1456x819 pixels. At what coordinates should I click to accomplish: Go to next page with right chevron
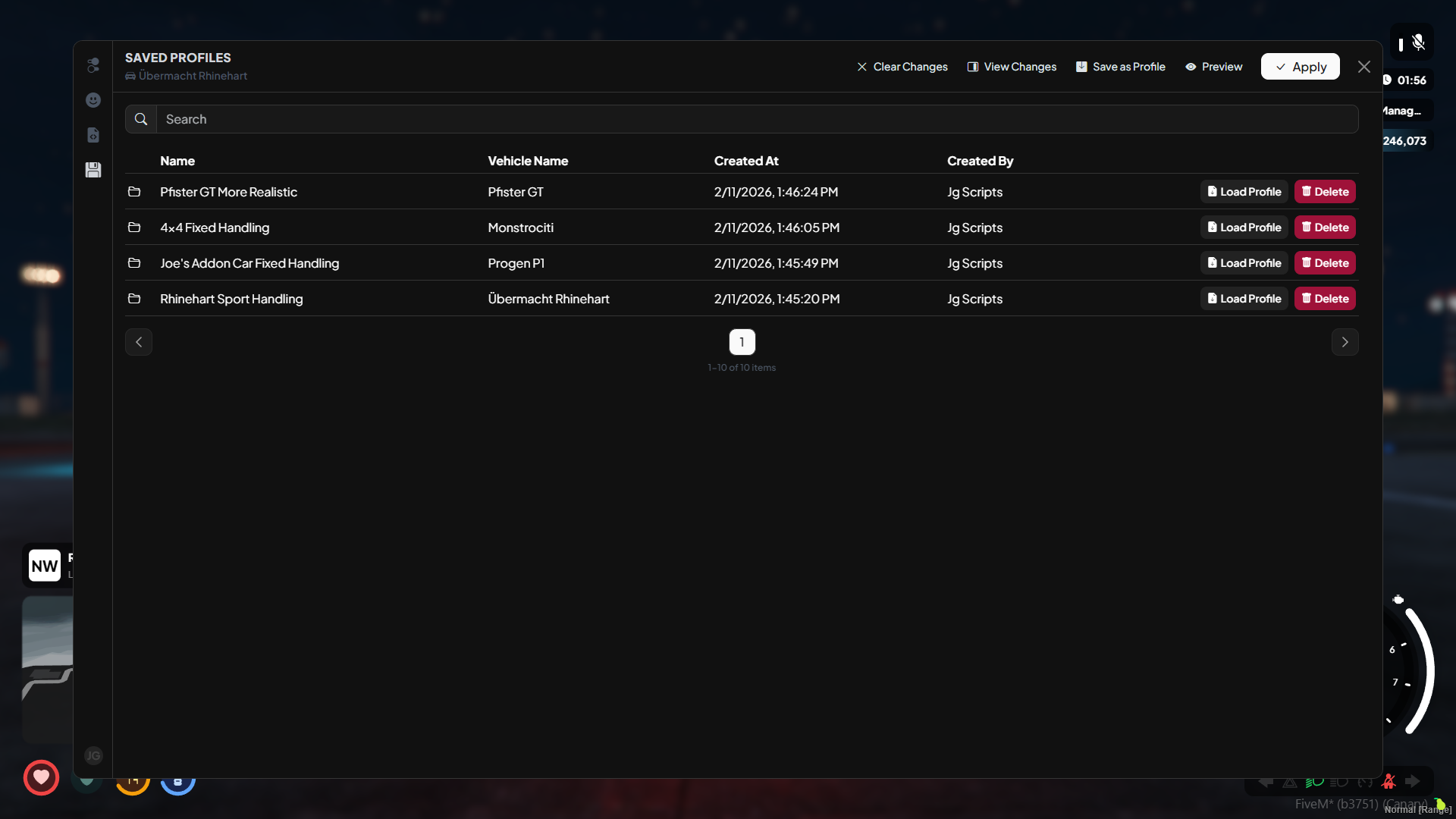pos(1345,342)
